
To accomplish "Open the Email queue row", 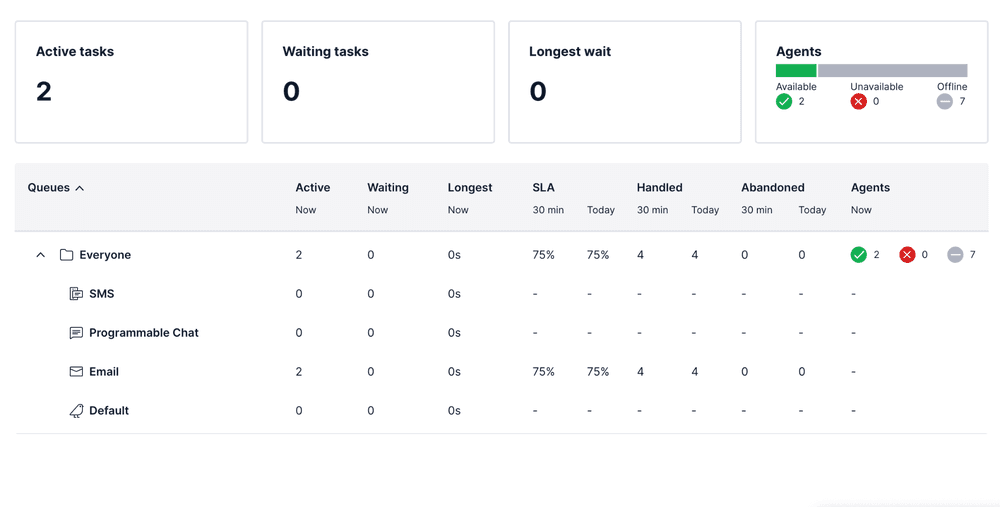I will tap(104, 372).
